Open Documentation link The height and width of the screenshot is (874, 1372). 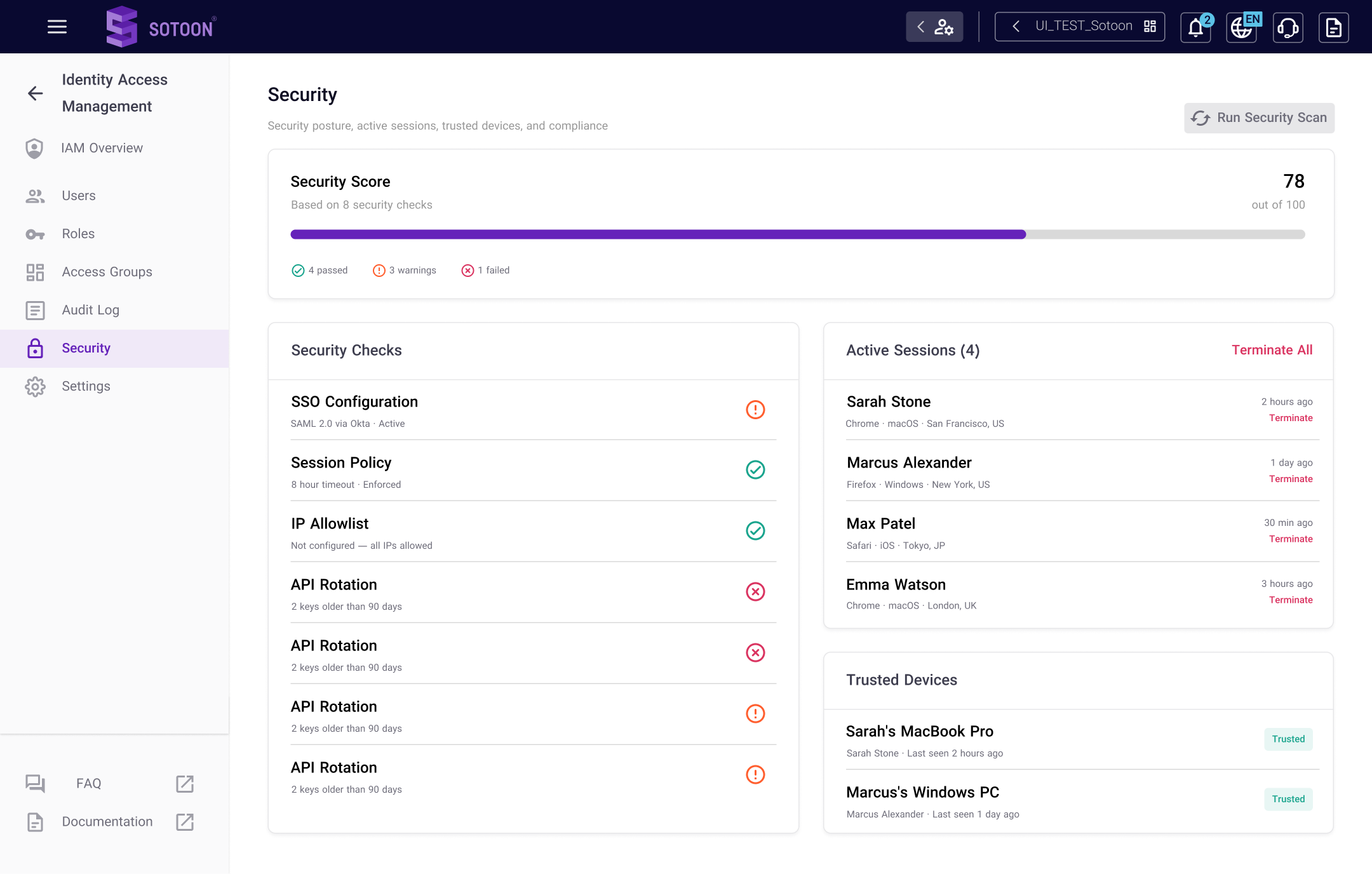[107, 821]
